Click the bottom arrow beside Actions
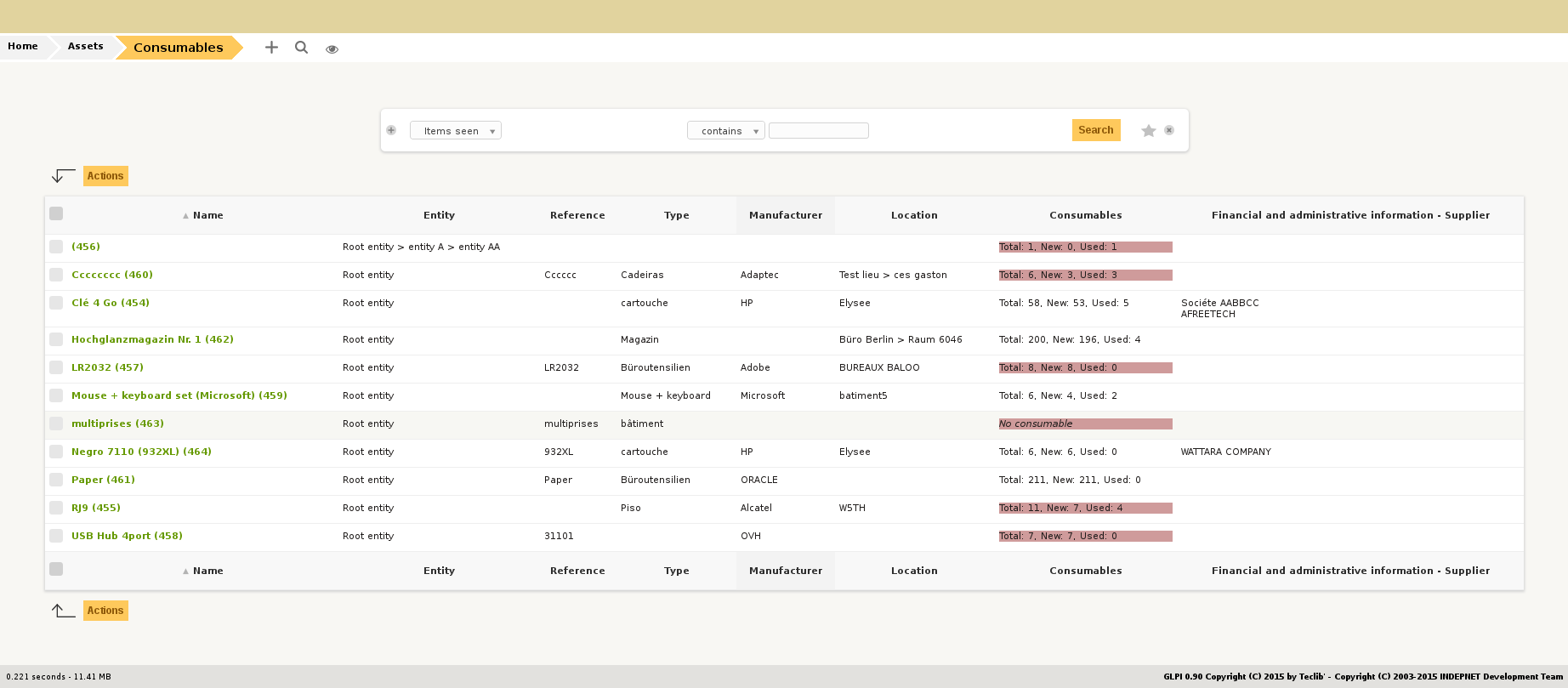The height and width of the screenshot is (688, 1568). pos(63,611)
